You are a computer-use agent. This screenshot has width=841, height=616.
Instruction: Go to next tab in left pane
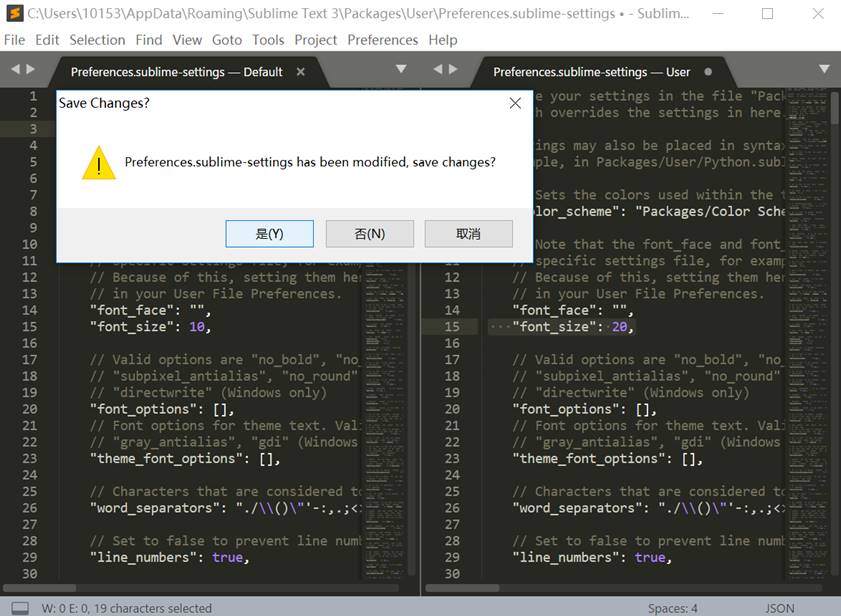pos(31,69)
